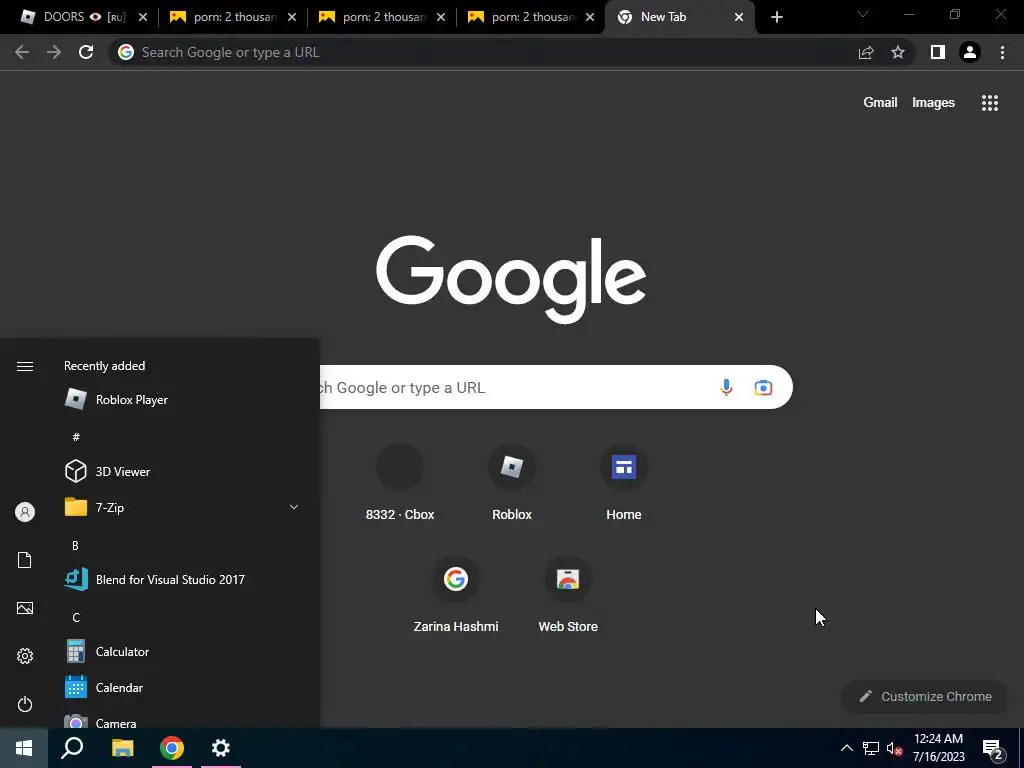
Task: Open the Zarina Hashmi shortcut
Action: point(456,595)
